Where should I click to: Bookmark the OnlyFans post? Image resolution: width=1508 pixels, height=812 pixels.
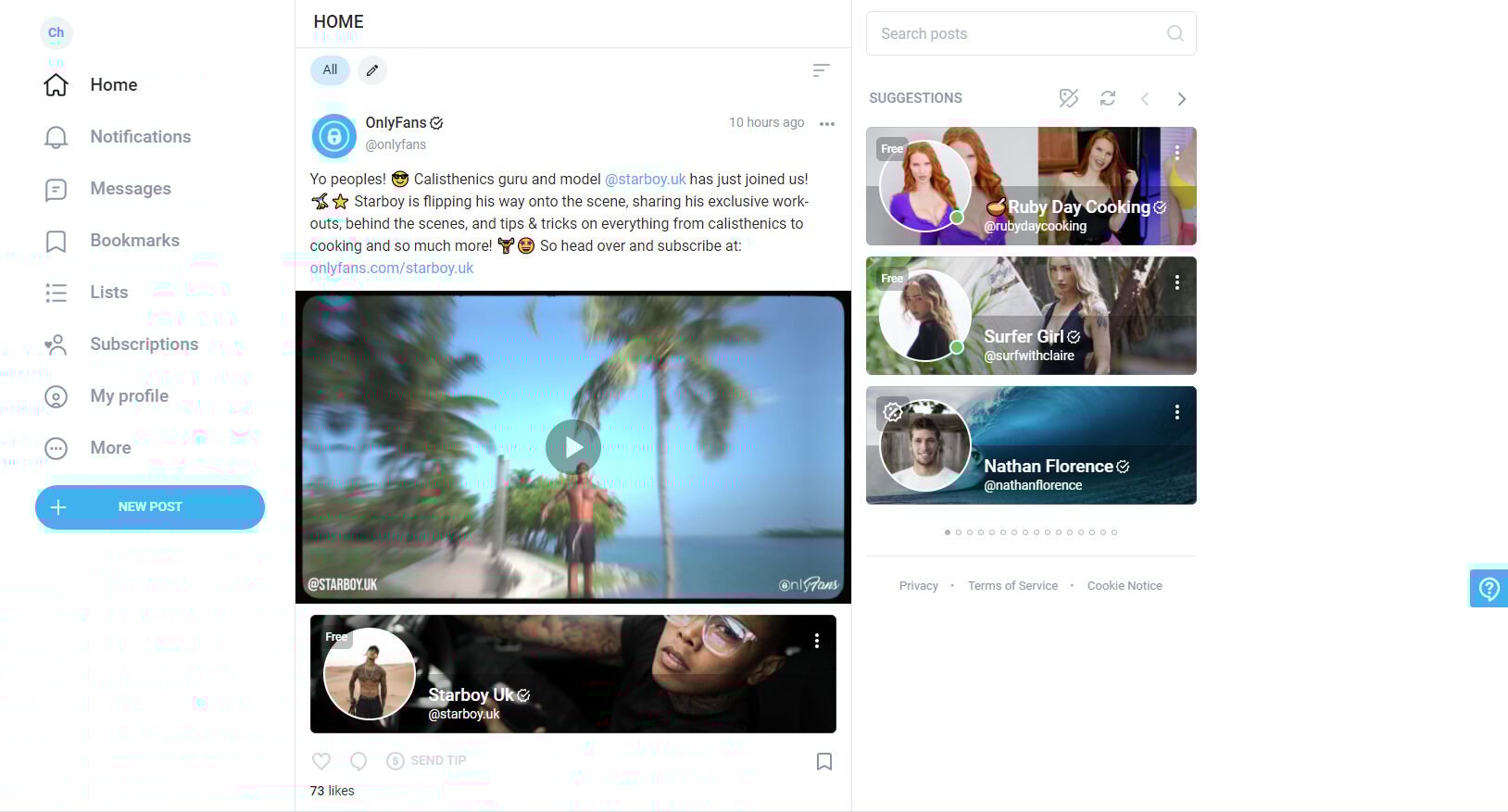pyautogui.click(x=823, y=761)
